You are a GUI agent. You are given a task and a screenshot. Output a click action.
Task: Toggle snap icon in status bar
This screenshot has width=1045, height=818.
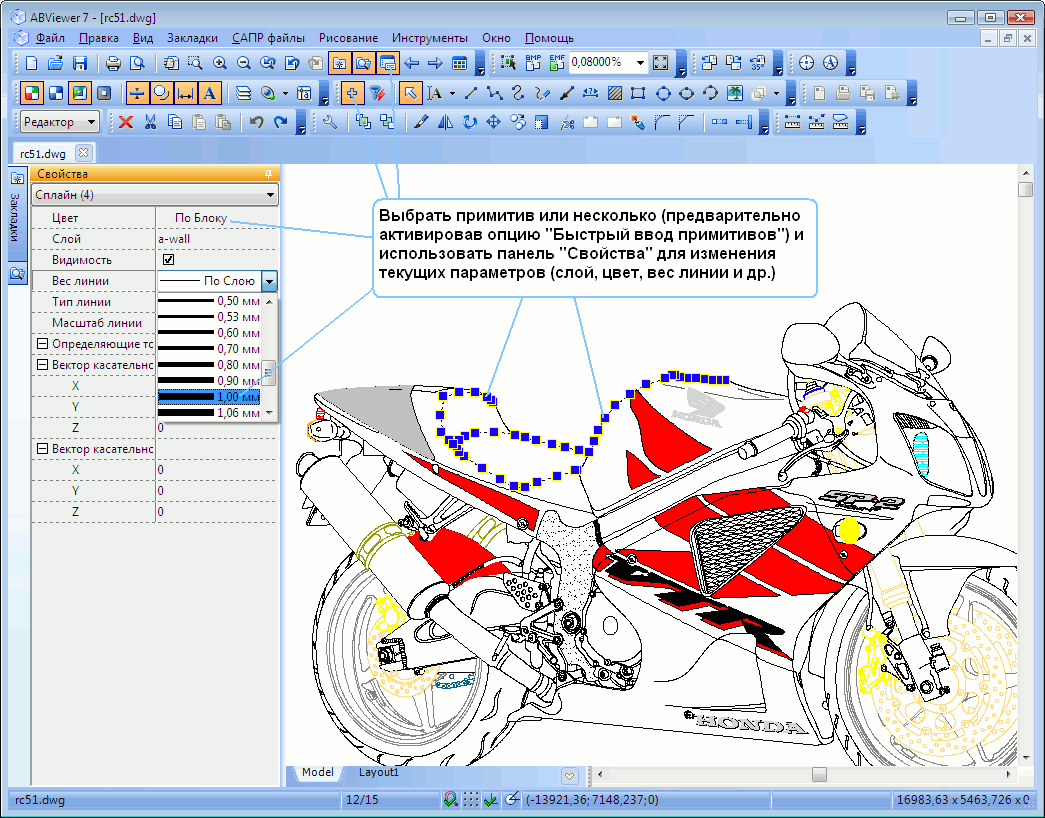pyautogui.click(x=451, y=799)
